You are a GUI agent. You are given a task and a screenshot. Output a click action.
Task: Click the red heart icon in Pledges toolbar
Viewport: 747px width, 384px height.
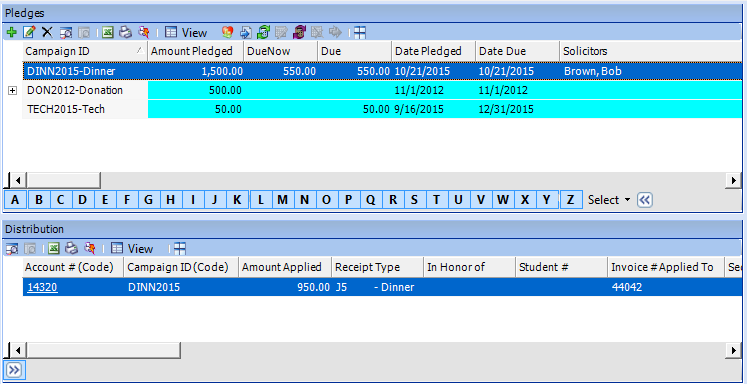tap(228, 32)
